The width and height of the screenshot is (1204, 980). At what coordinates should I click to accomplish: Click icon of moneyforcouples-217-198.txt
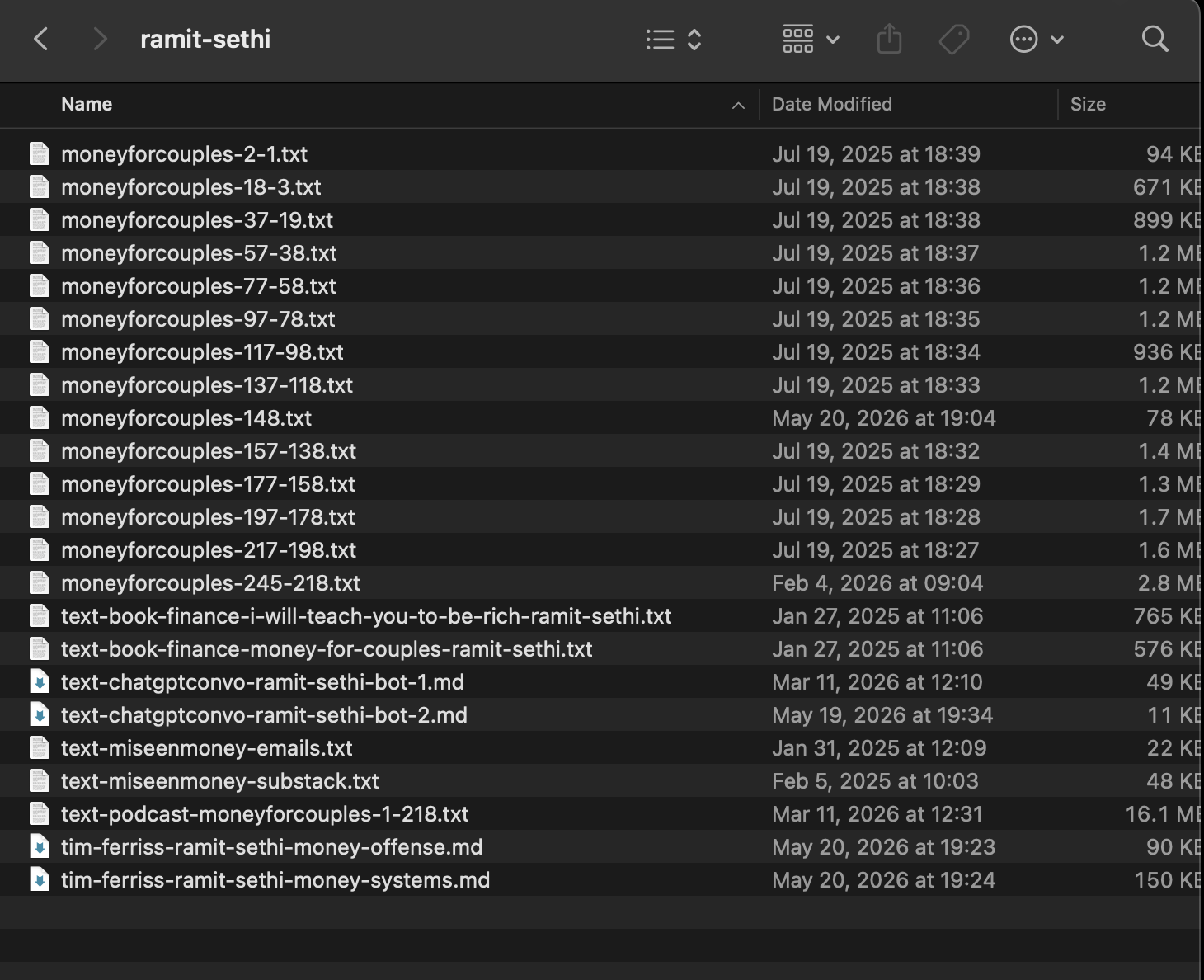[x=40, y=549]
